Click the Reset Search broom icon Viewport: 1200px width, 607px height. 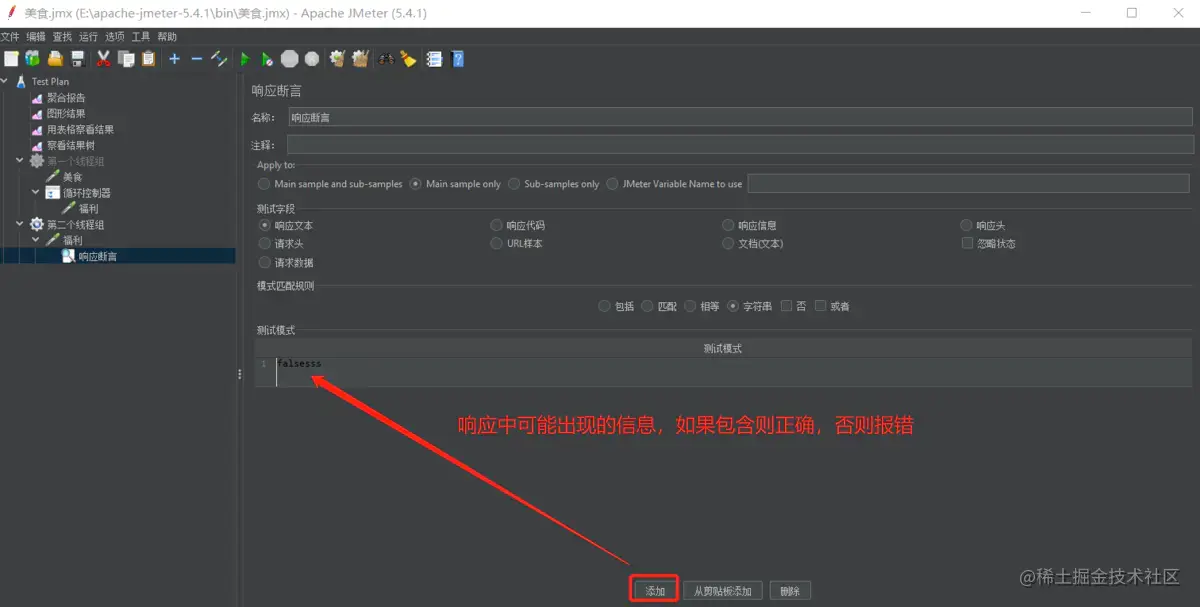408,59
